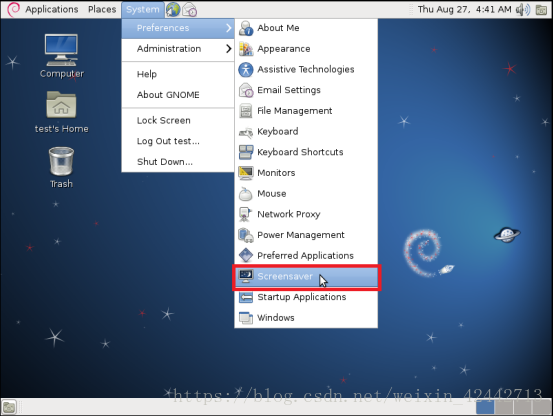Viewport: 554px width, 416px height.
Task: Select the Monitors label
Action: pos(276,173)
